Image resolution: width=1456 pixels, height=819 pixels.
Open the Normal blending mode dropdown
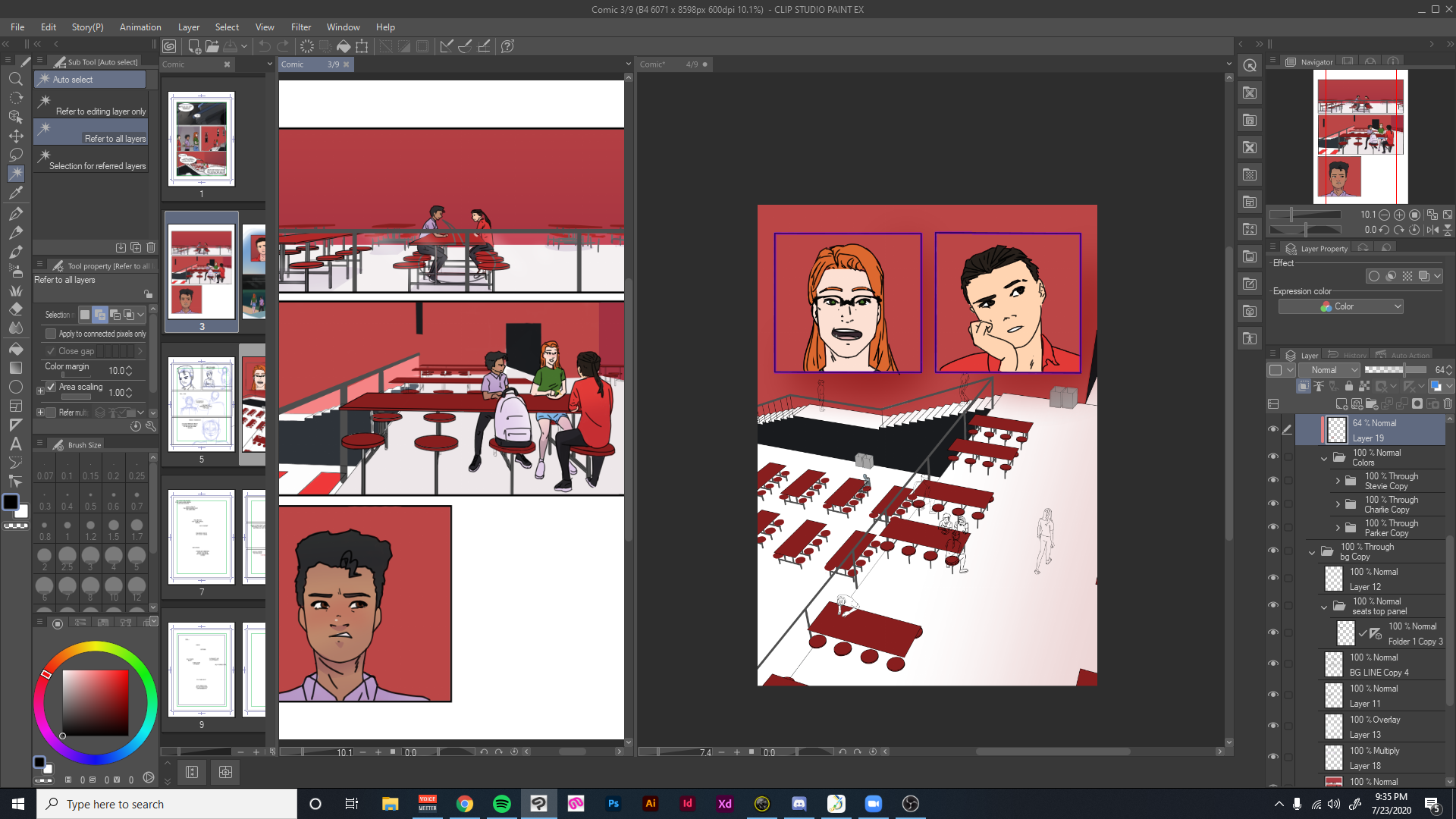click(1329, 370)
